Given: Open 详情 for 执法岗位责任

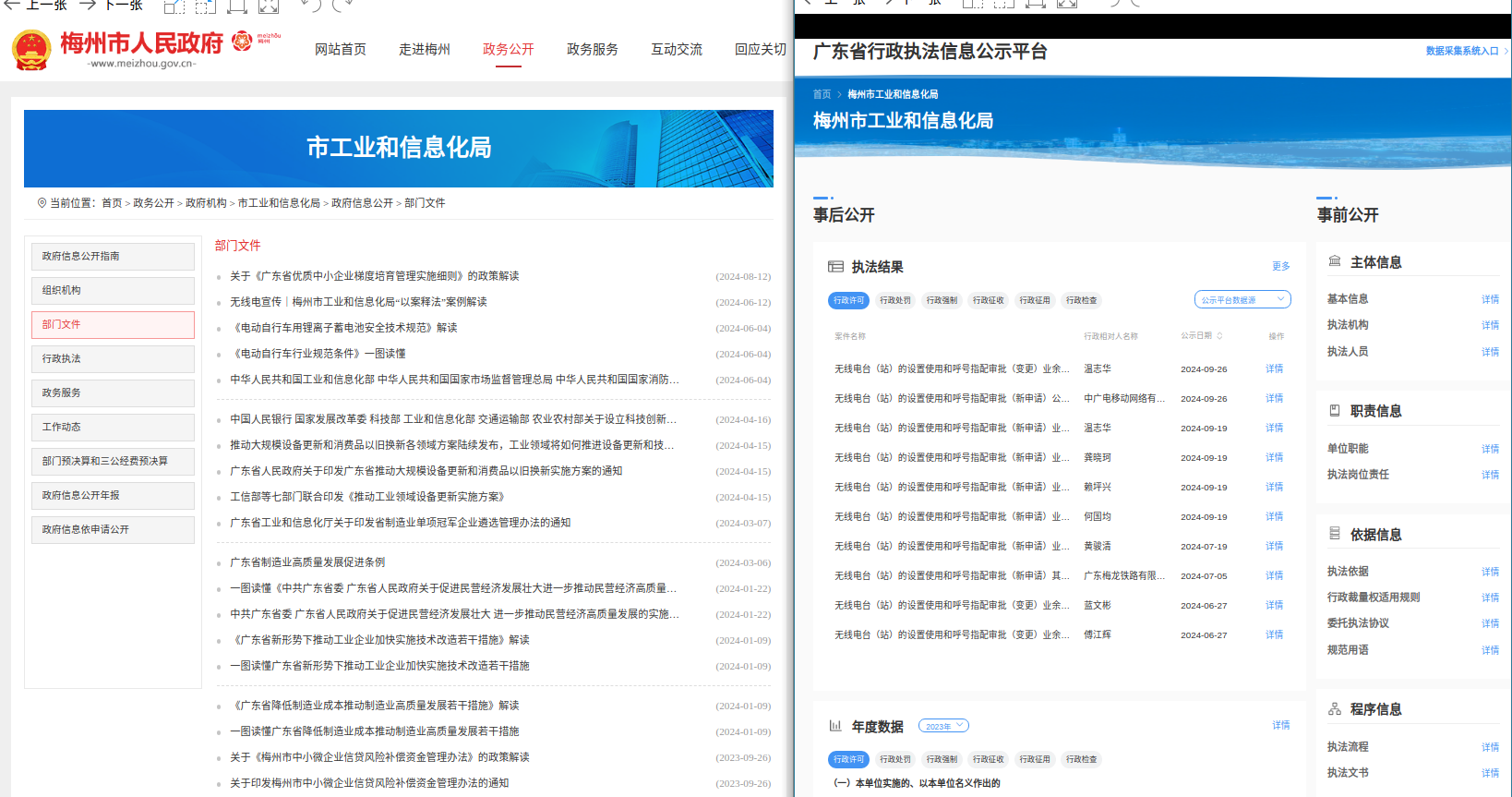Looking at the screenshot, I should pos(1491,475).
